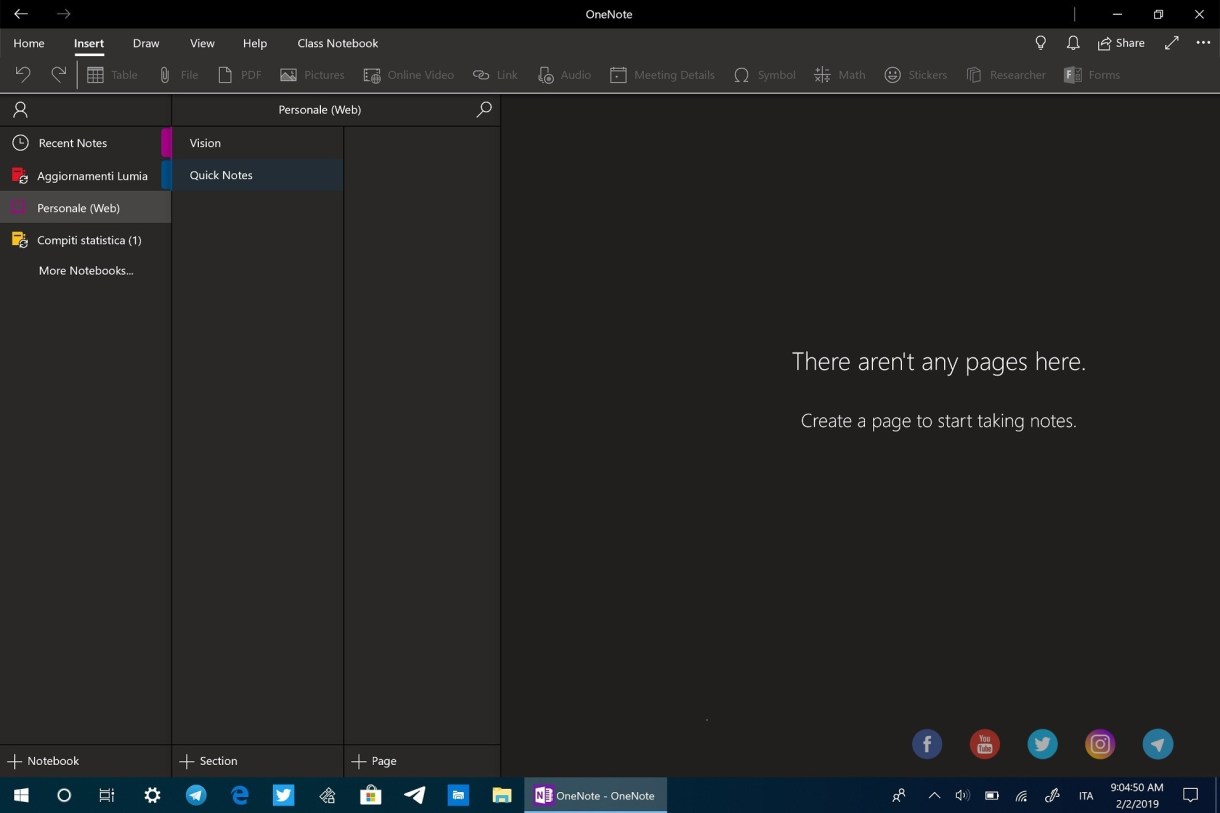Attach a File via paperclip icon
Image resolution: width=1220 pixels, height=813 pixels.
click(178, 75)
